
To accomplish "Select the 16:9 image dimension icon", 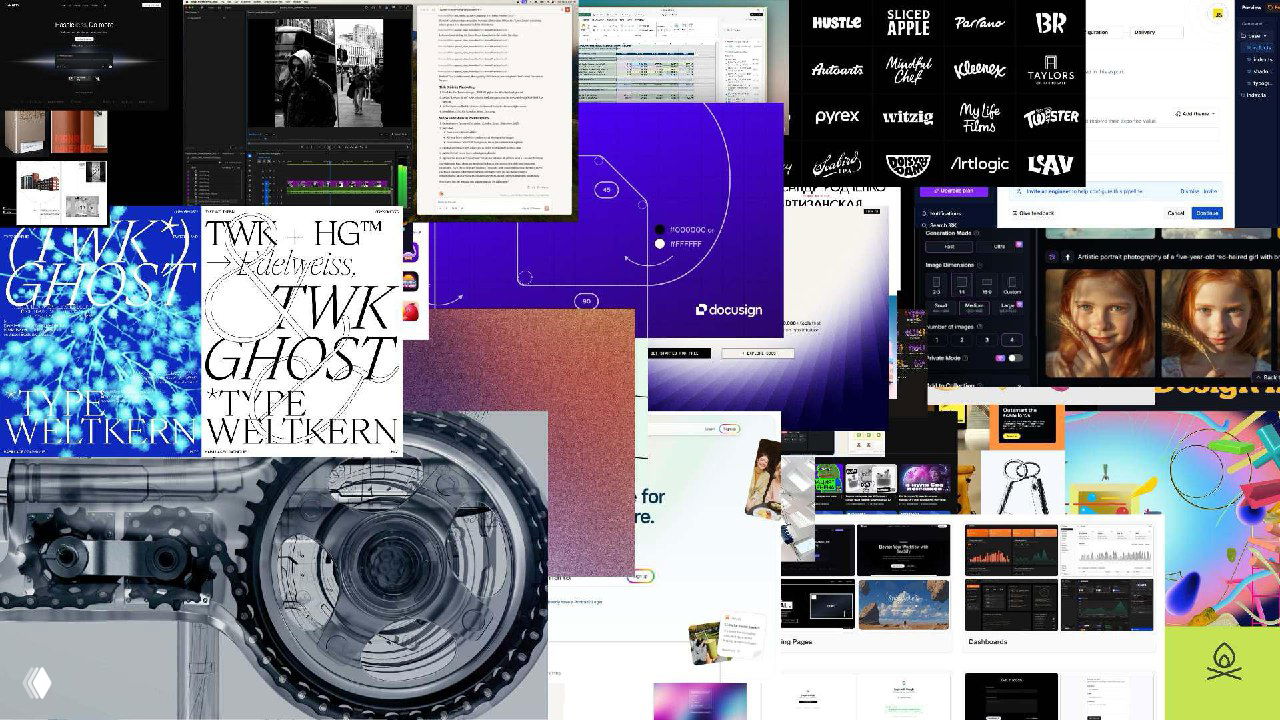I will (x=985, y=286).
